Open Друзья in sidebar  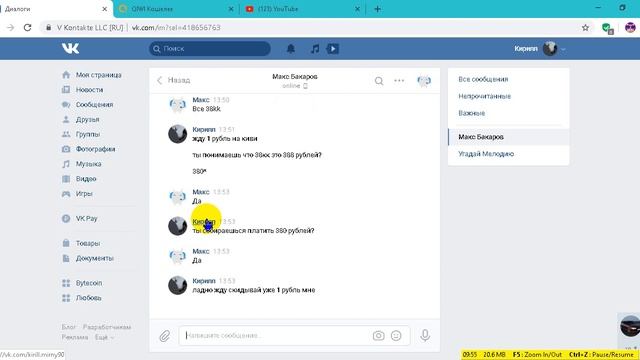point(87,120)
